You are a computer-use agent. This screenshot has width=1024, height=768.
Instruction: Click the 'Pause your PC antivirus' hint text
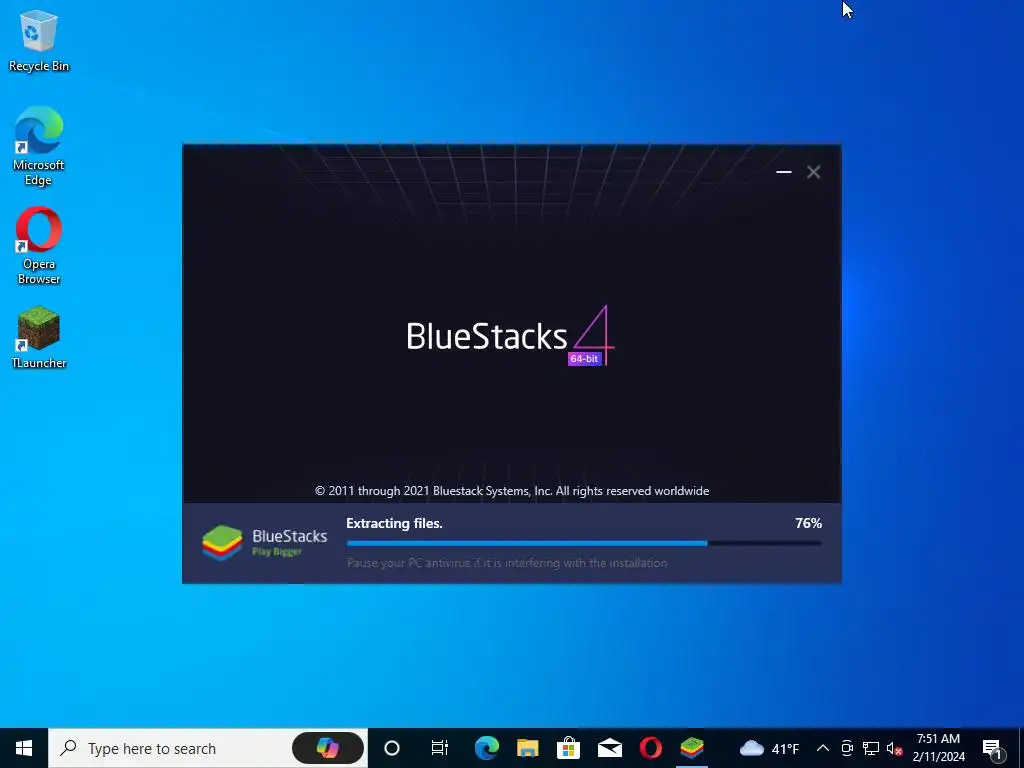pos(507,563)
